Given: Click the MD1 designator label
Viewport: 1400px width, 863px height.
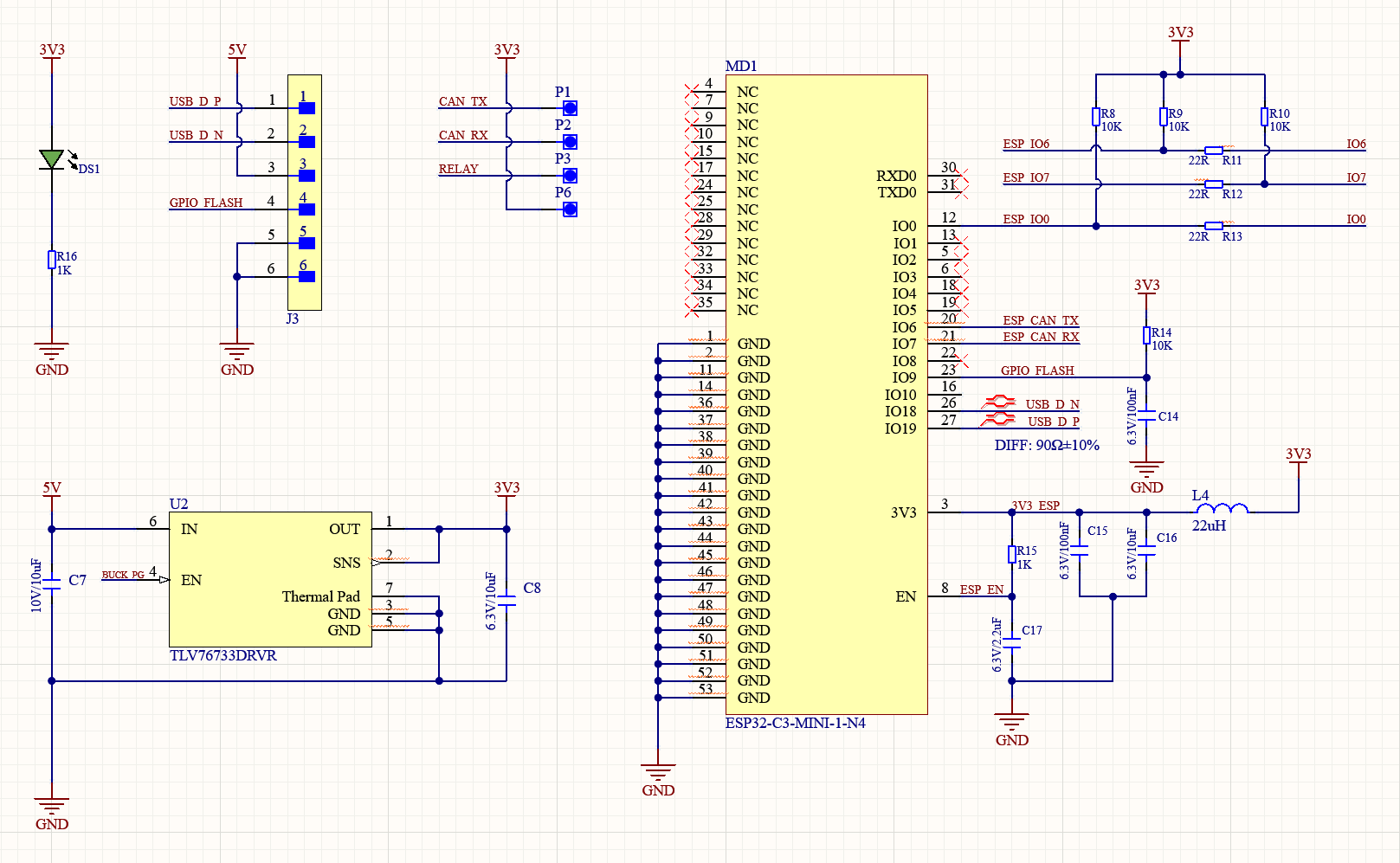Looking at the screenshot, I should coord(741,66).
